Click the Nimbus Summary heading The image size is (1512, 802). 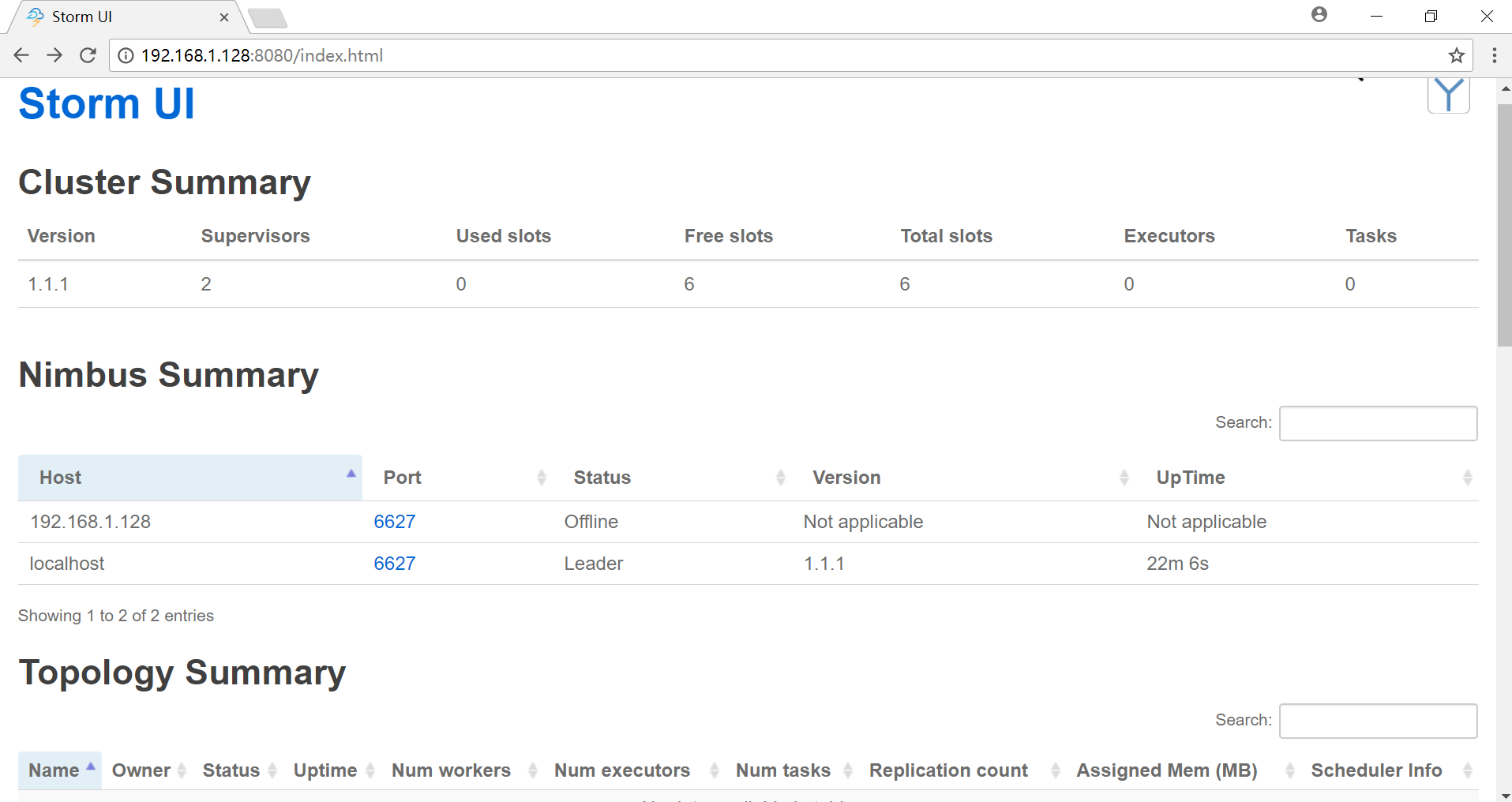tap(168, 374)
